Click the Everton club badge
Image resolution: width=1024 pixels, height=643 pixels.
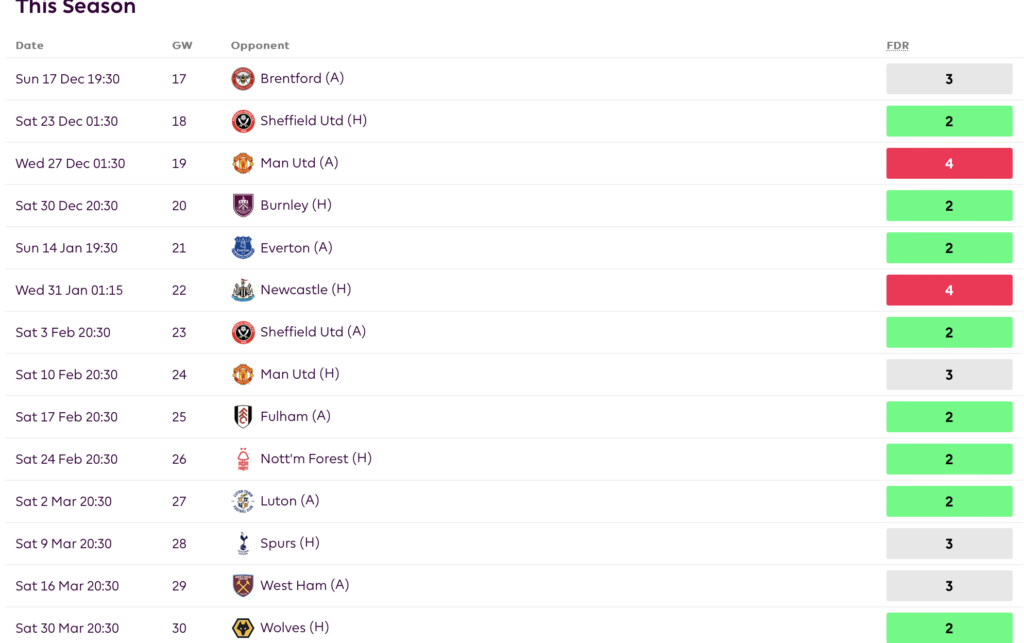tap(243, 248)
